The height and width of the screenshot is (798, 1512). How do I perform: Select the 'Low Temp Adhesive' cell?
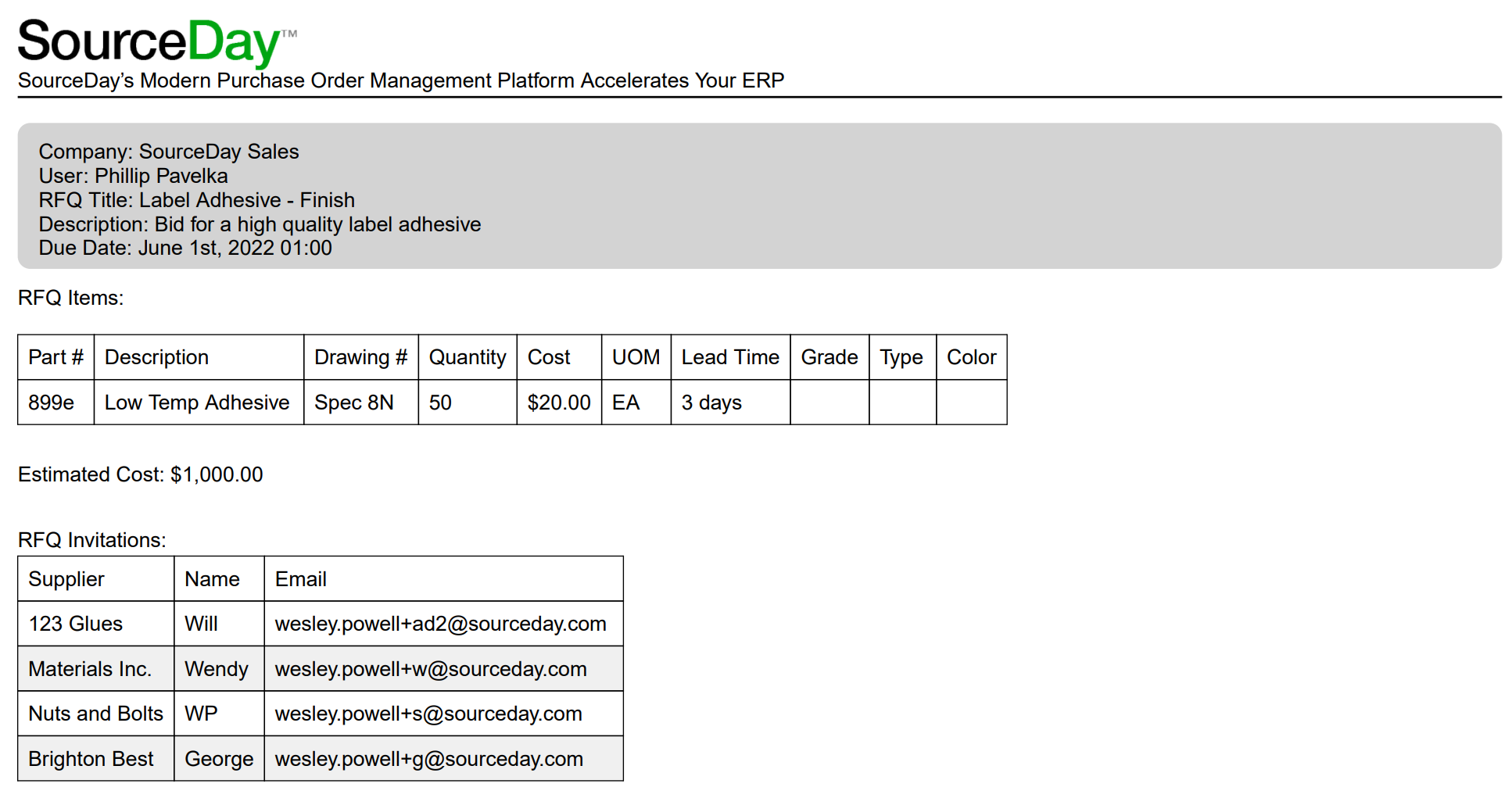pyautogui.click(x=199, y=403)
